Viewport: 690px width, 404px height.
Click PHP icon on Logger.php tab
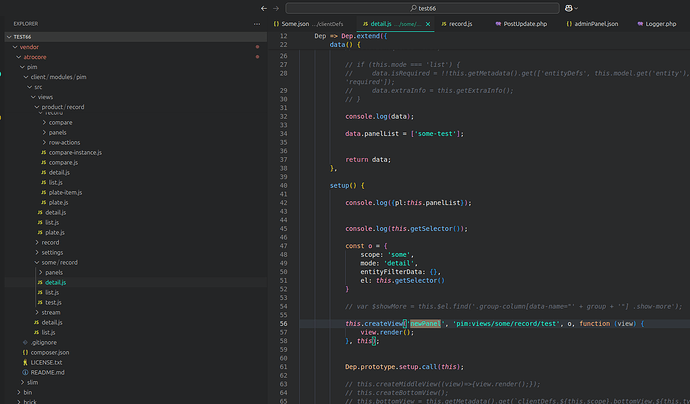640,24
